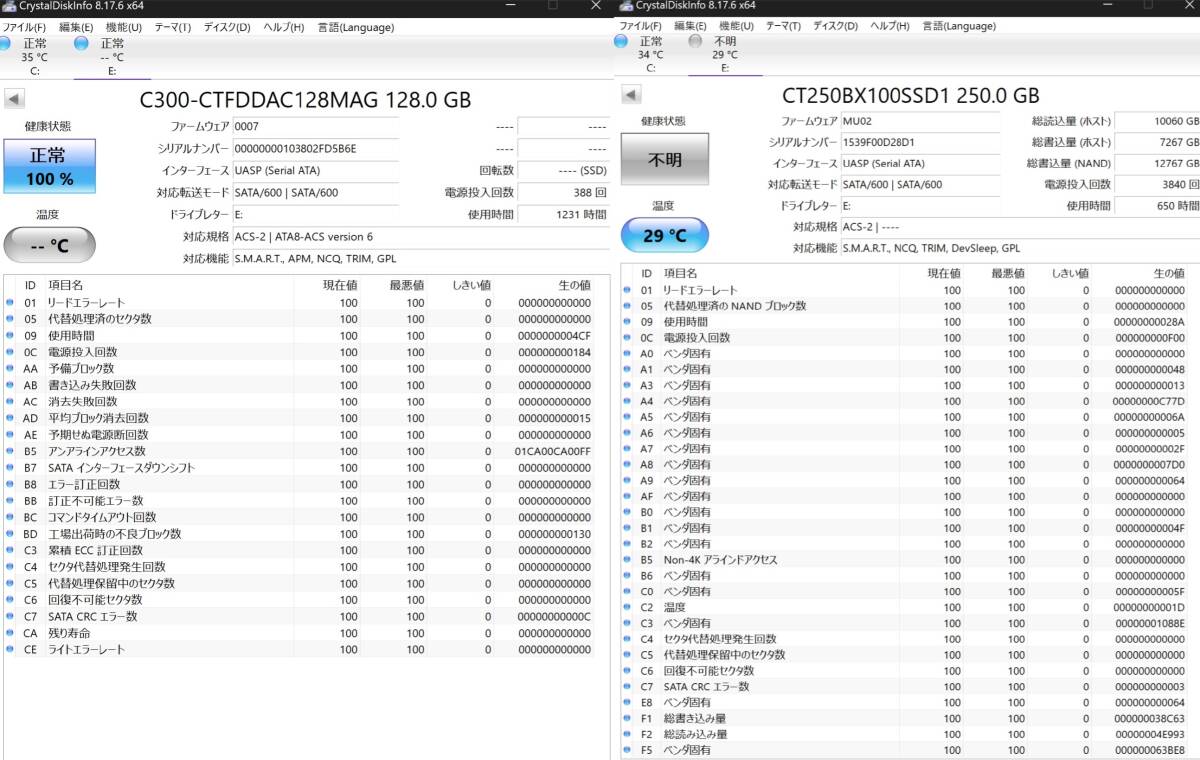Click status dot of row 05 代替処理済の NAND ブロック数

[x=627, y=306]
